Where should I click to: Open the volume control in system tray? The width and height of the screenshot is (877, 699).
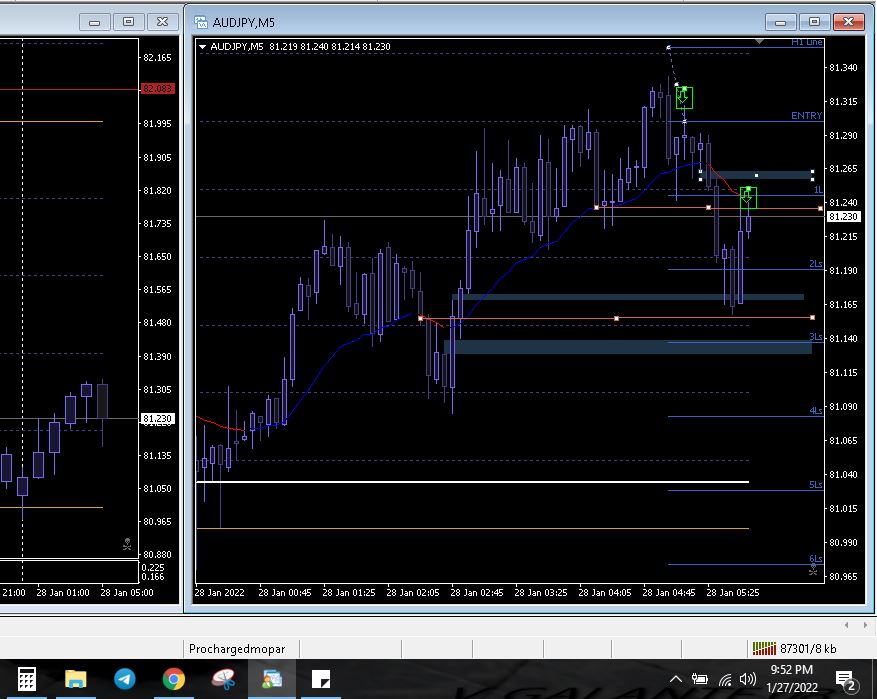[747, 680]
